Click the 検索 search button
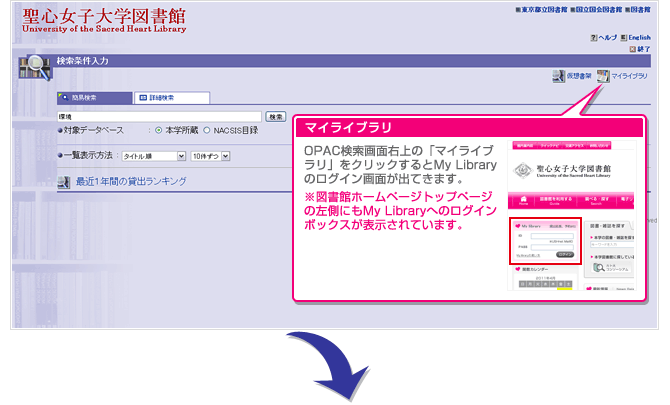Image resolution: width=670 pixels, height=405 pixels. point(276,117)
